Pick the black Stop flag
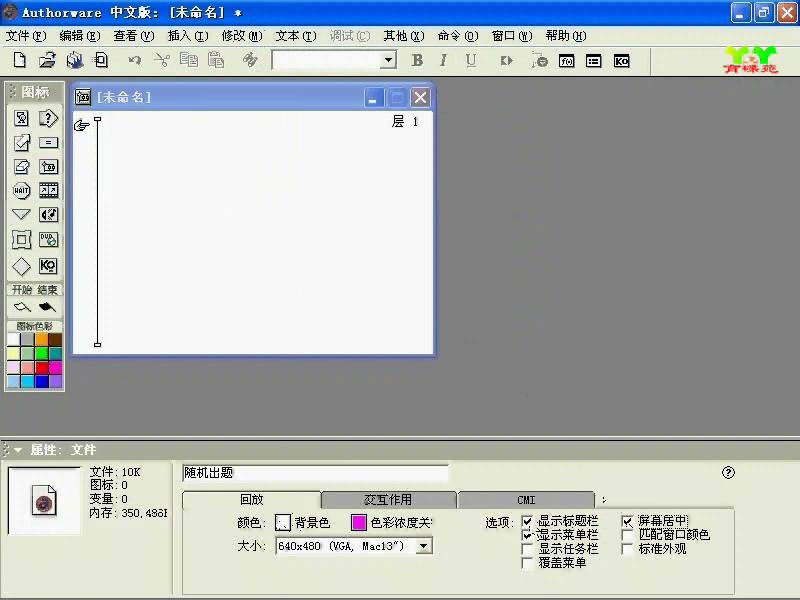800x600 pixels. [47, 307]
